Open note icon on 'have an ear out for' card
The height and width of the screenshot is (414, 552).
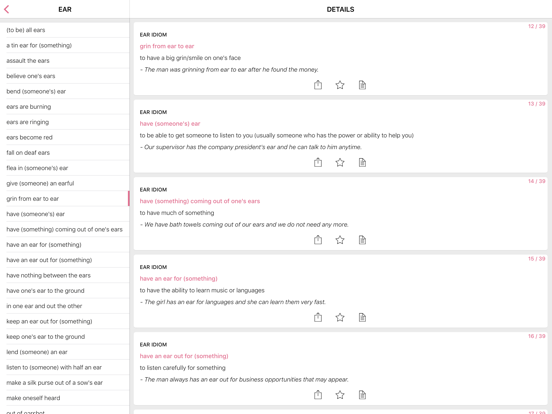[x=362, y=395]
